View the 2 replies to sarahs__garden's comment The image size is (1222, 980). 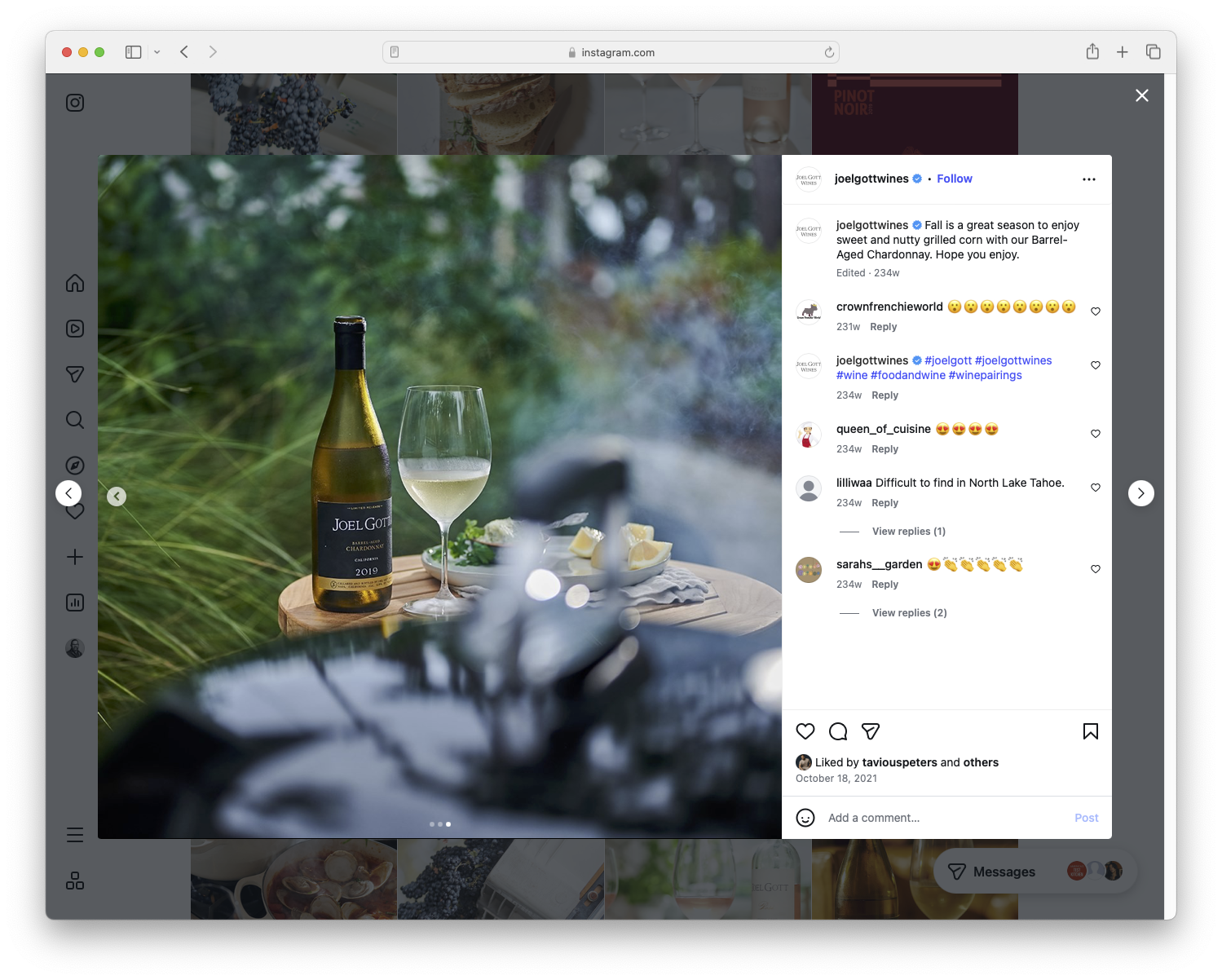click(908, 612)
